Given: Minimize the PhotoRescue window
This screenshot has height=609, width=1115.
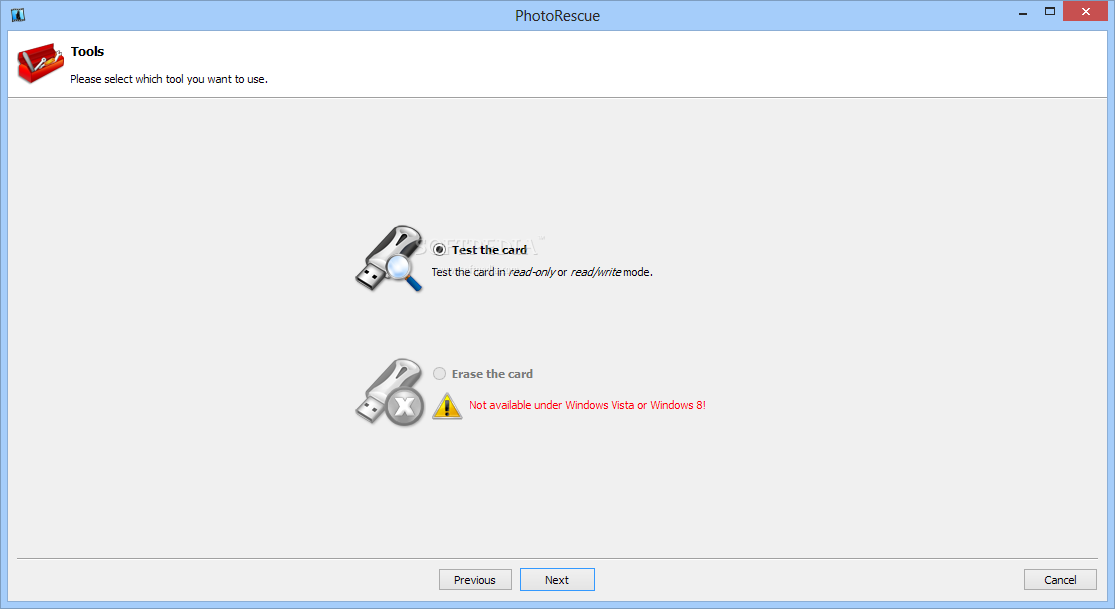Looking at the screenshot, I should [1023, 11].
